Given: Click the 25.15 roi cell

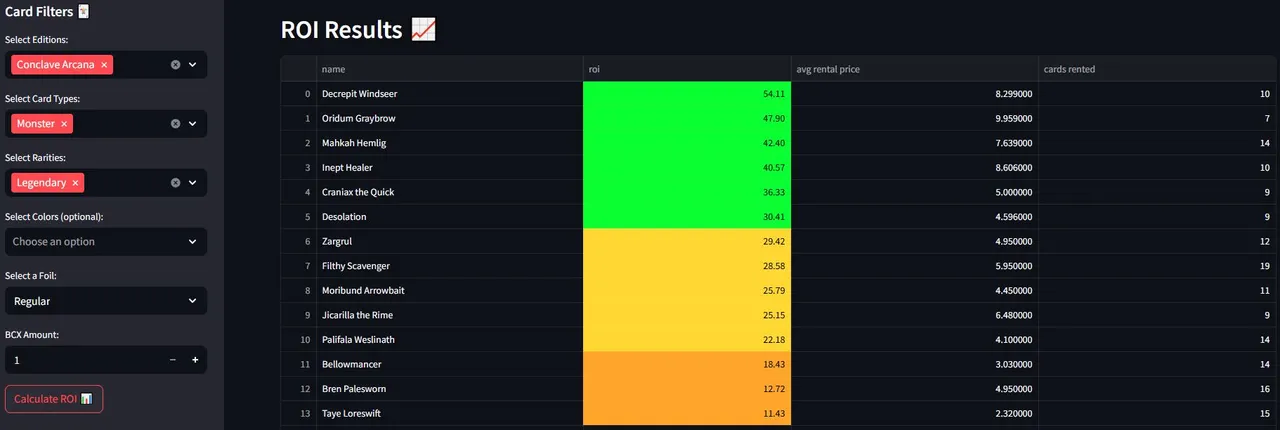Looking at the screenshot, I should pyautogui.click(x=687, y=315).
